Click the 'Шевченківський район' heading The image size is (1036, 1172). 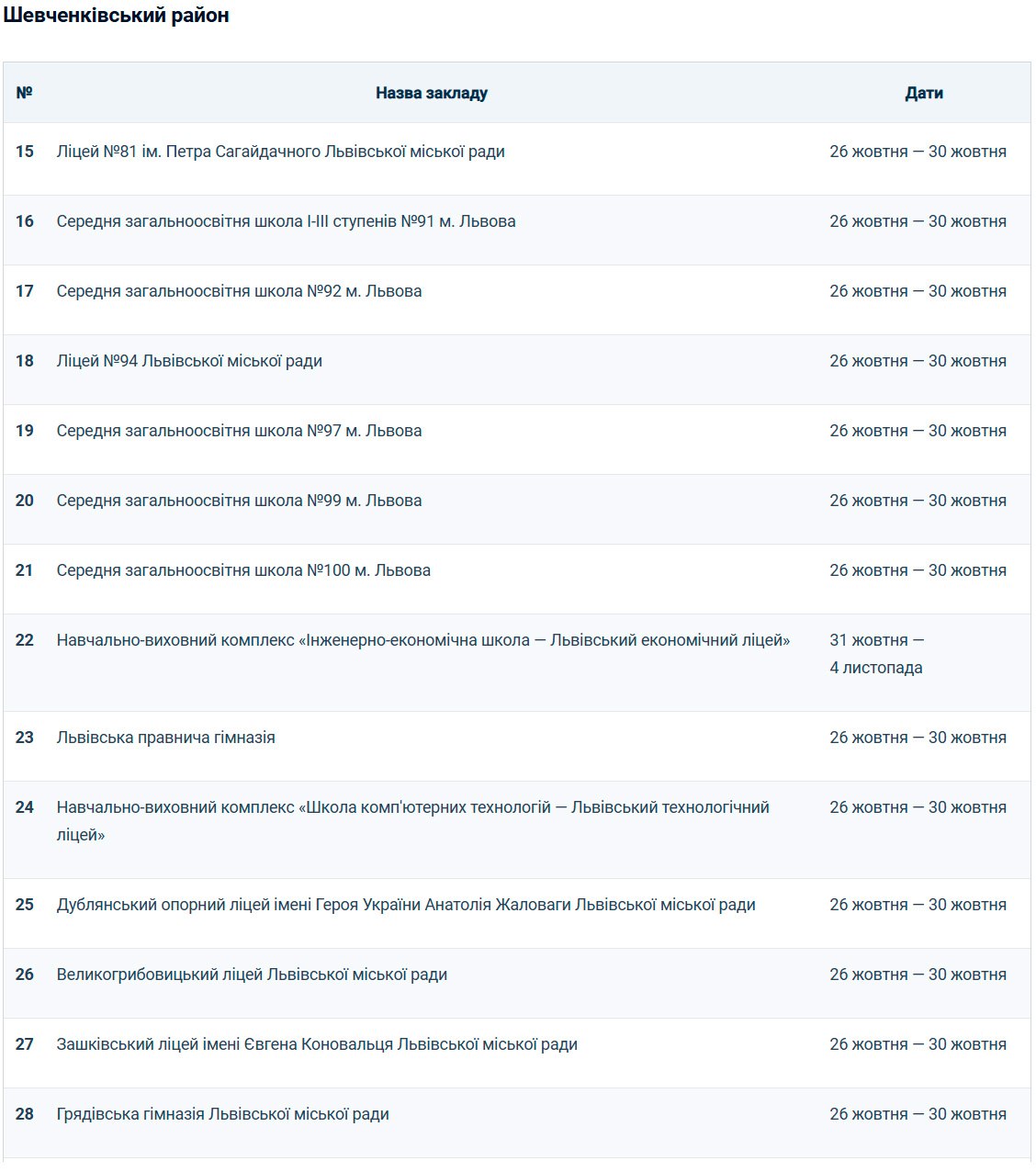(x=116, y=16)
